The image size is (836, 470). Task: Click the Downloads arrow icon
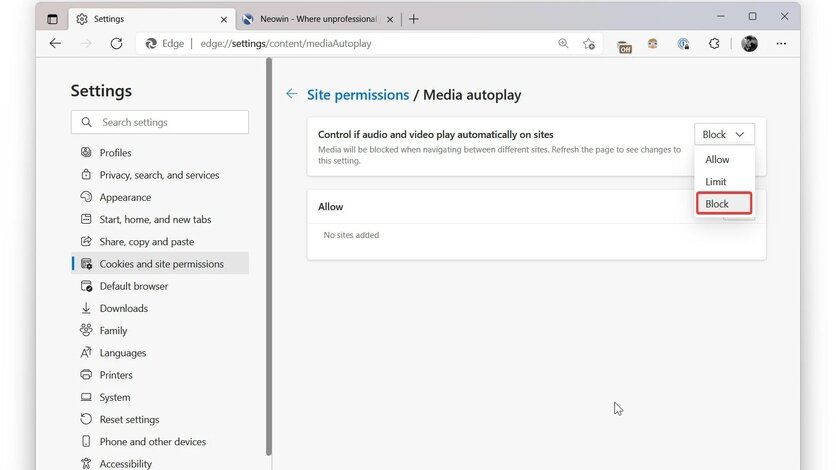click(x=86, y=308)
